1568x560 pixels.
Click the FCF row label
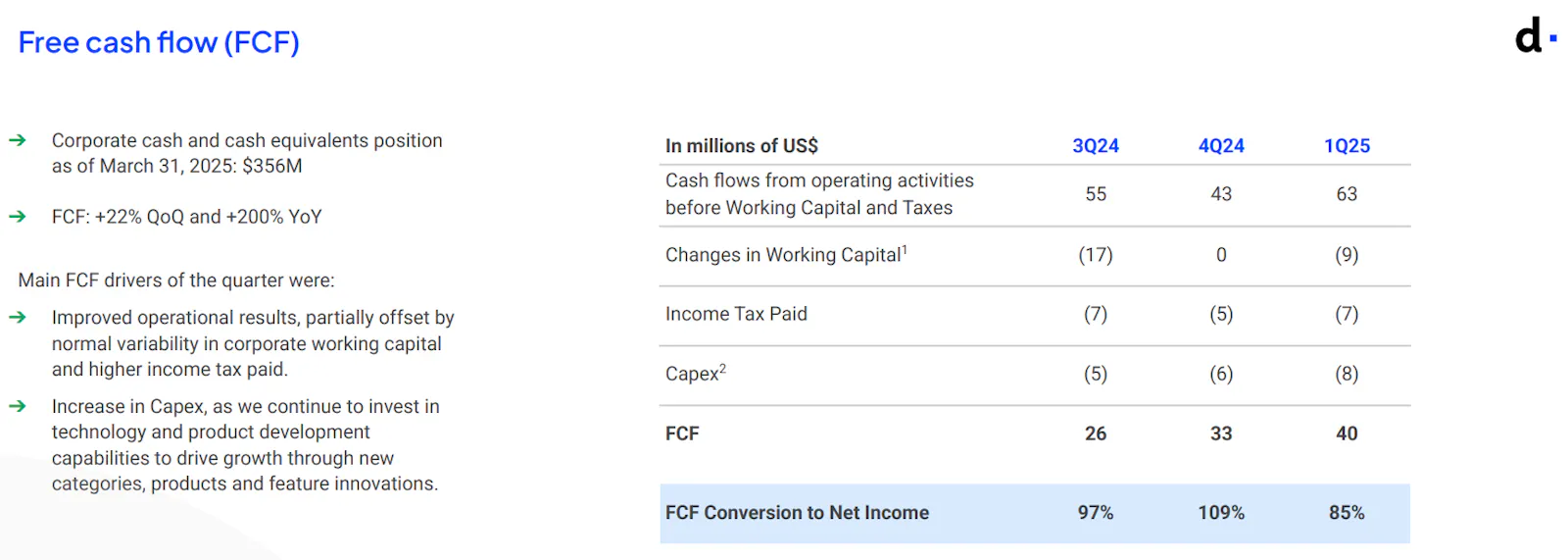click(682, 433)
